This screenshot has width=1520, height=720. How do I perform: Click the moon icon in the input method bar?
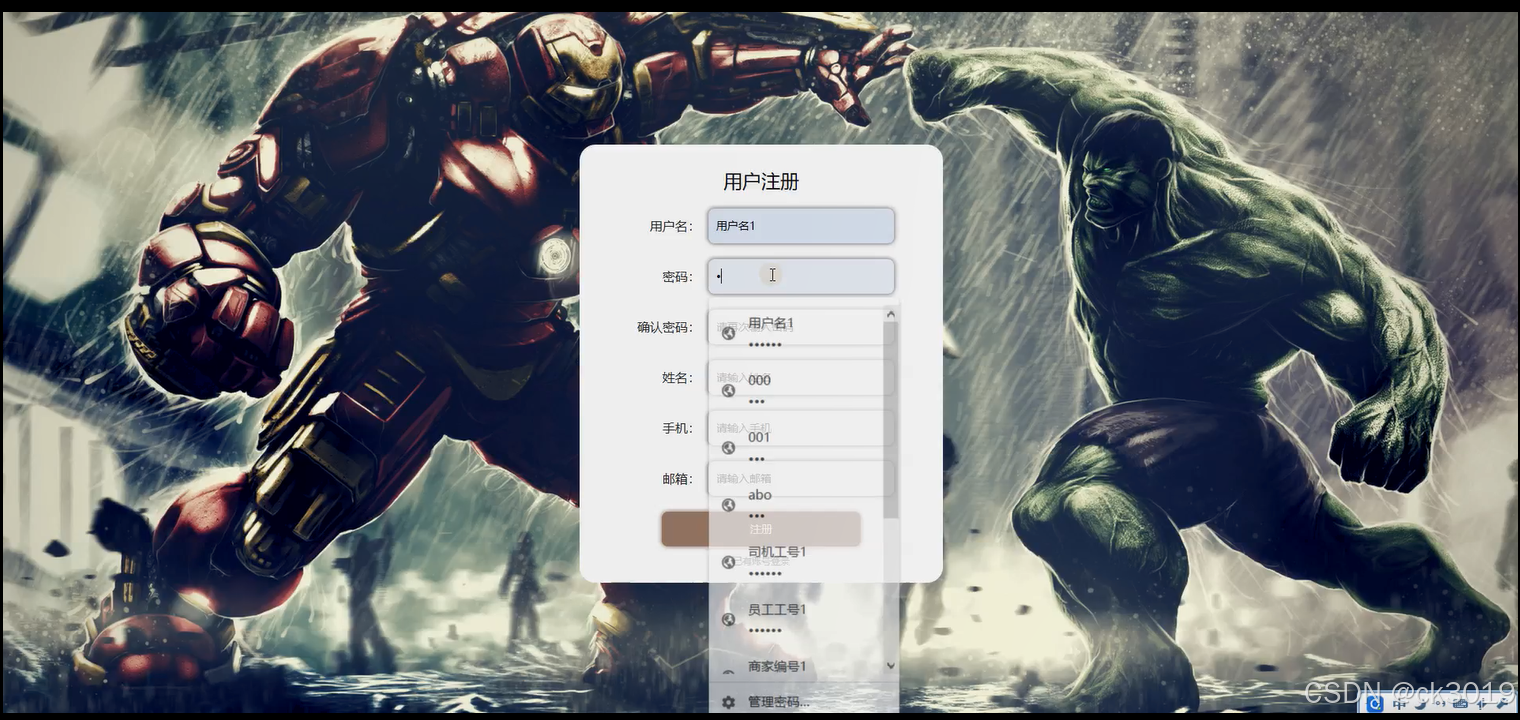point(1421,705)
